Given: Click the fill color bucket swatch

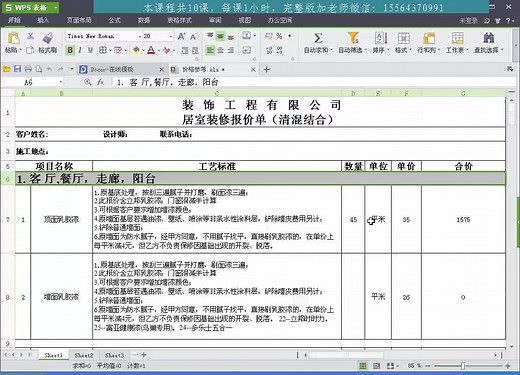Looking at the screenshot, I should pyautogui.click(x=136, y=50).
